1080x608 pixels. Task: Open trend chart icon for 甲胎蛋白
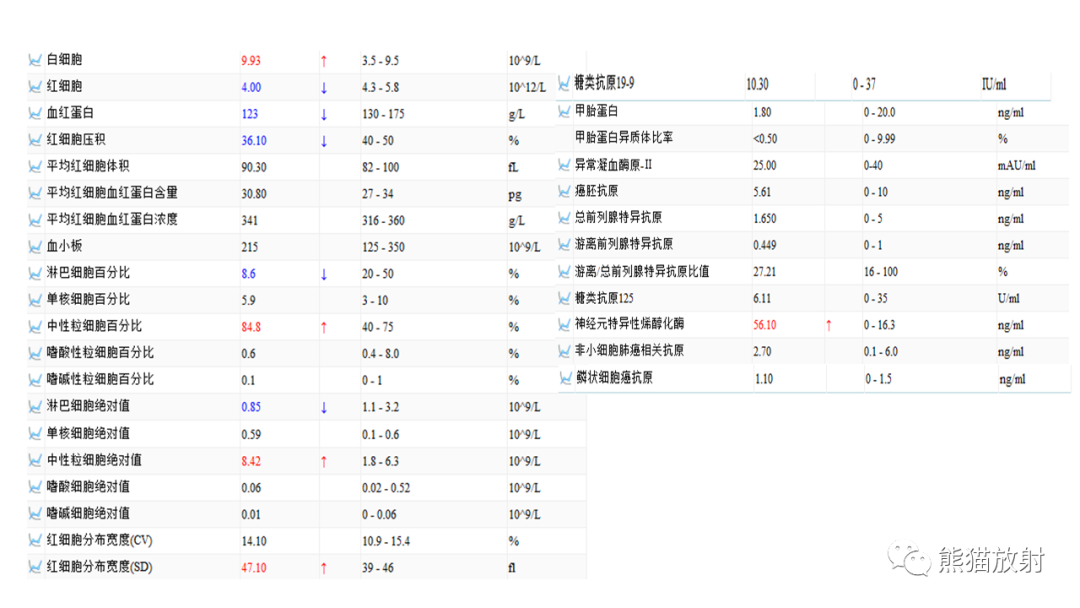564,112
